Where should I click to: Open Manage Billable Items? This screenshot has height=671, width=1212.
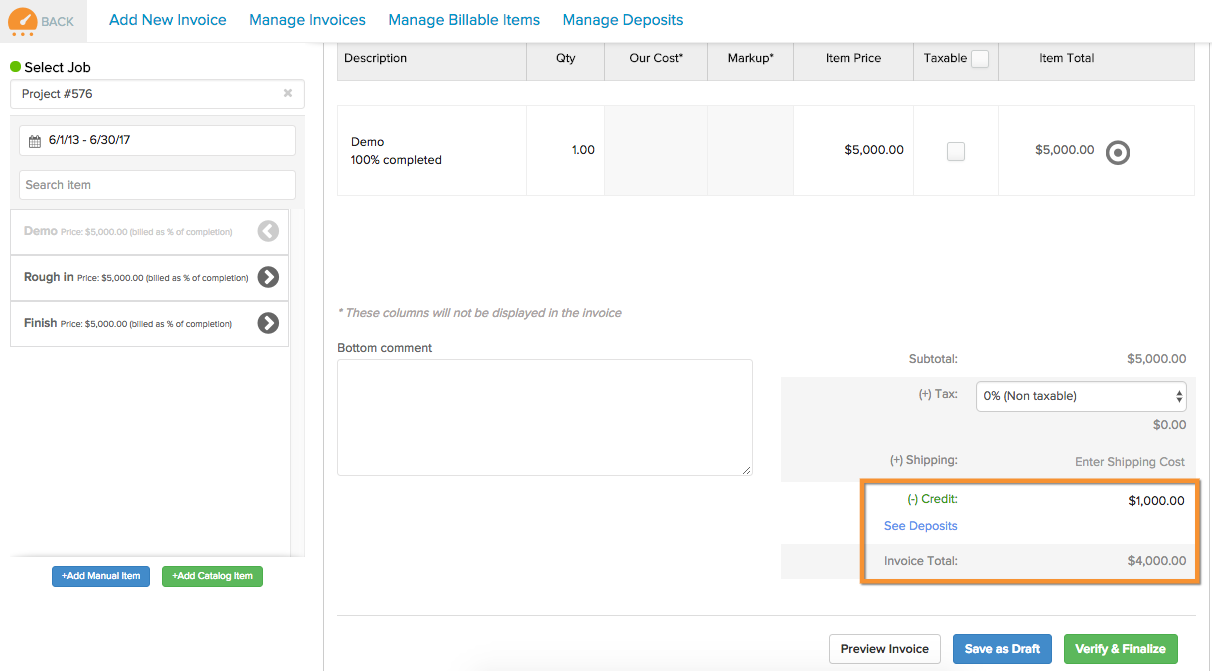tap(464, 20)
